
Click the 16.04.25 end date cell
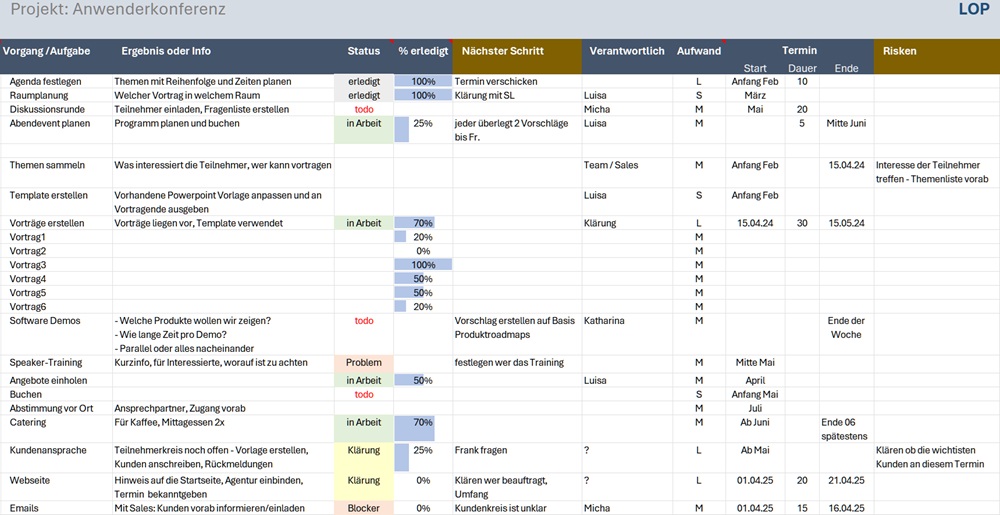[x=846, y=508]
